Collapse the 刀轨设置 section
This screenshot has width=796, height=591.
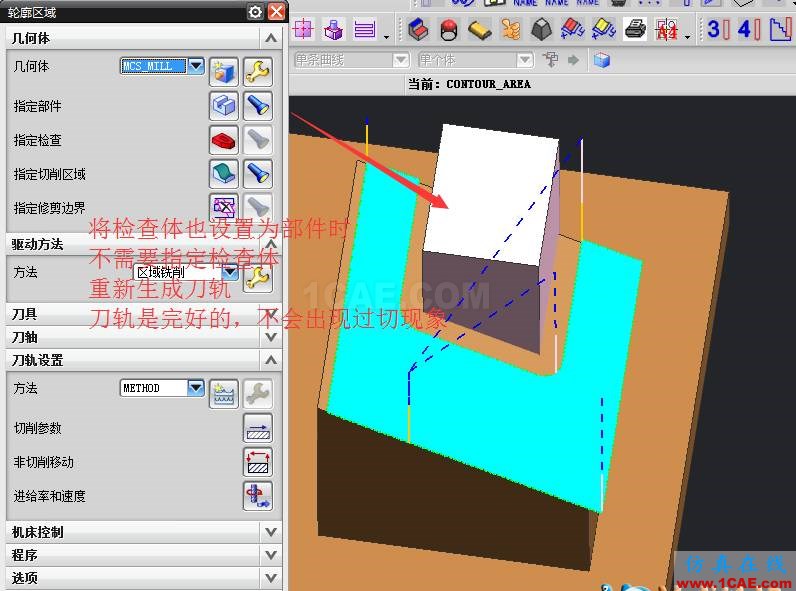point(271,360)
